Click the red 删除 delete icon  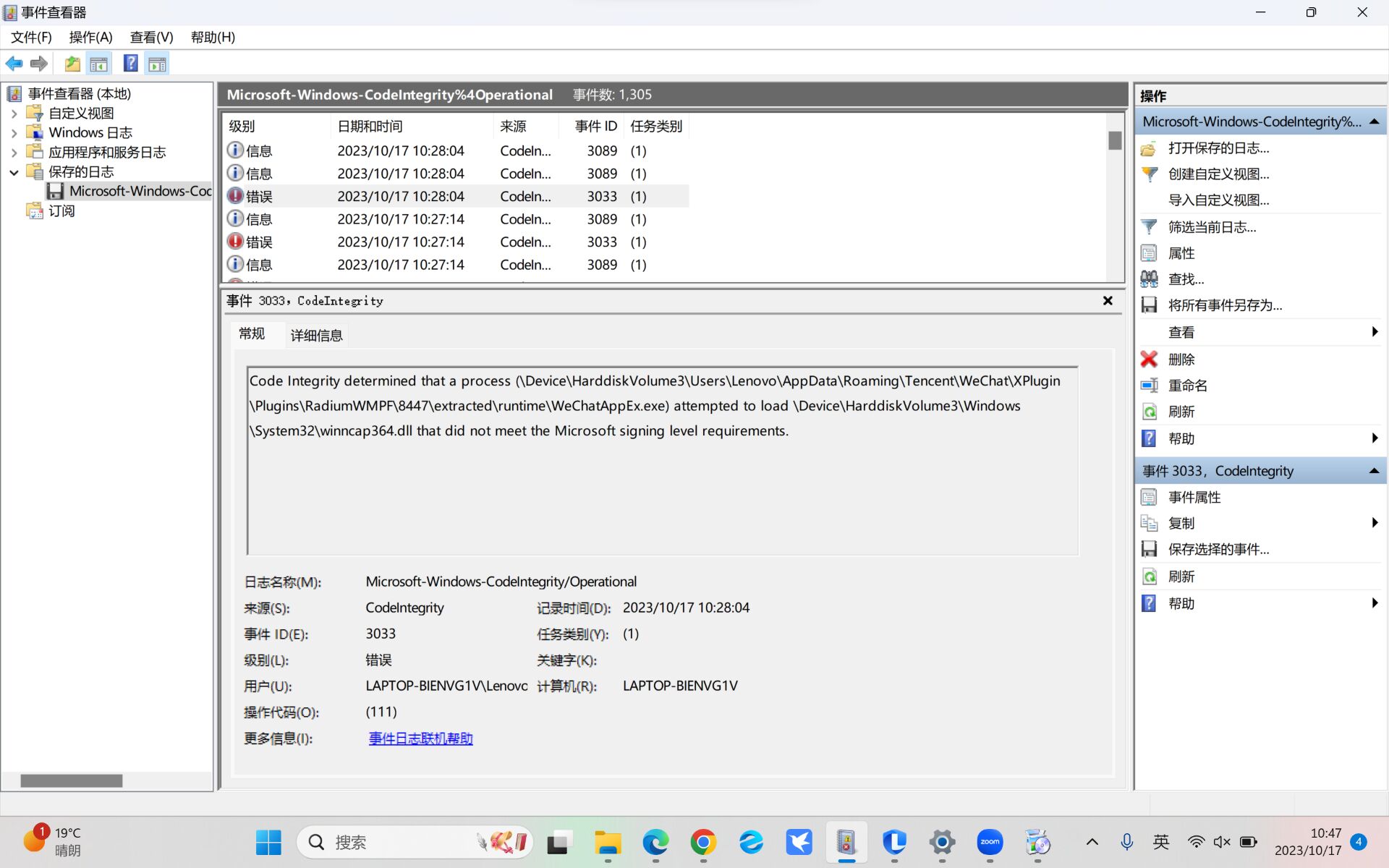pos(1149,359)
